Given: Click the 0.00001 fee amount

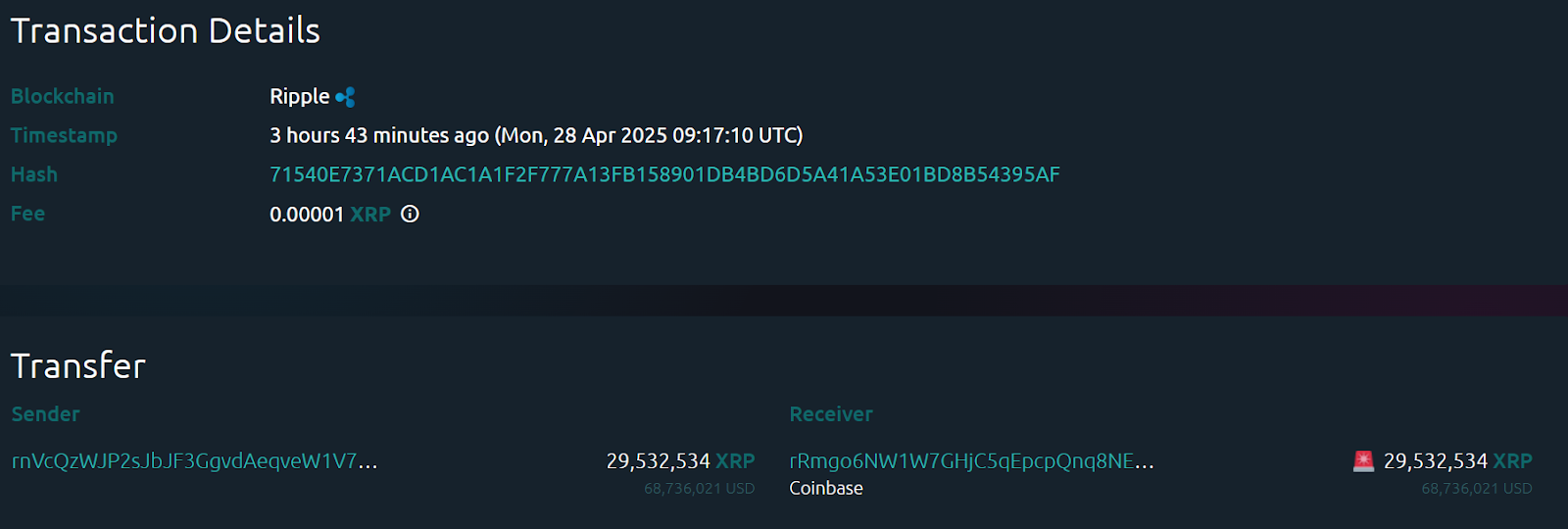Looking at the screenshot, I should (307, 215).
